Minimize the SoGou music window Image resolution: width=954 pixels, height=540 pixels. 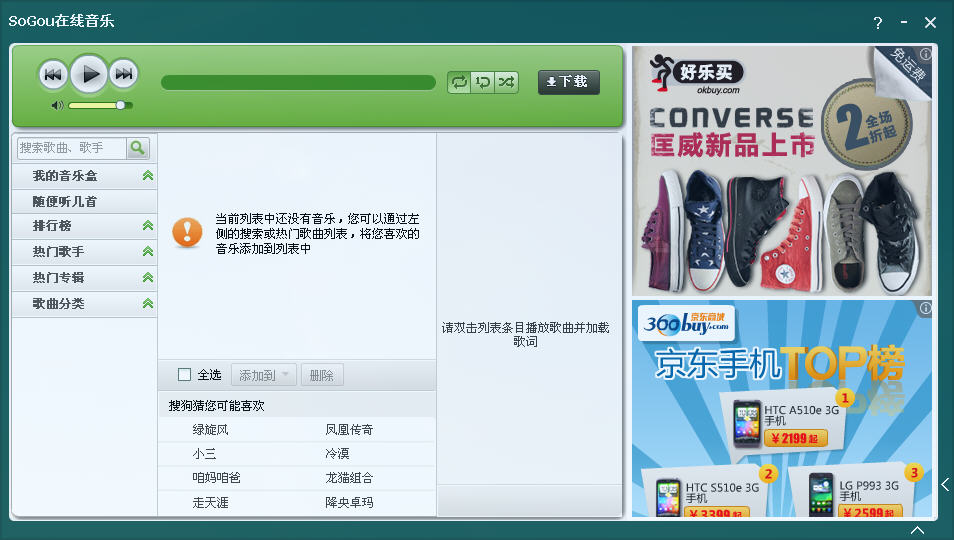904,22
